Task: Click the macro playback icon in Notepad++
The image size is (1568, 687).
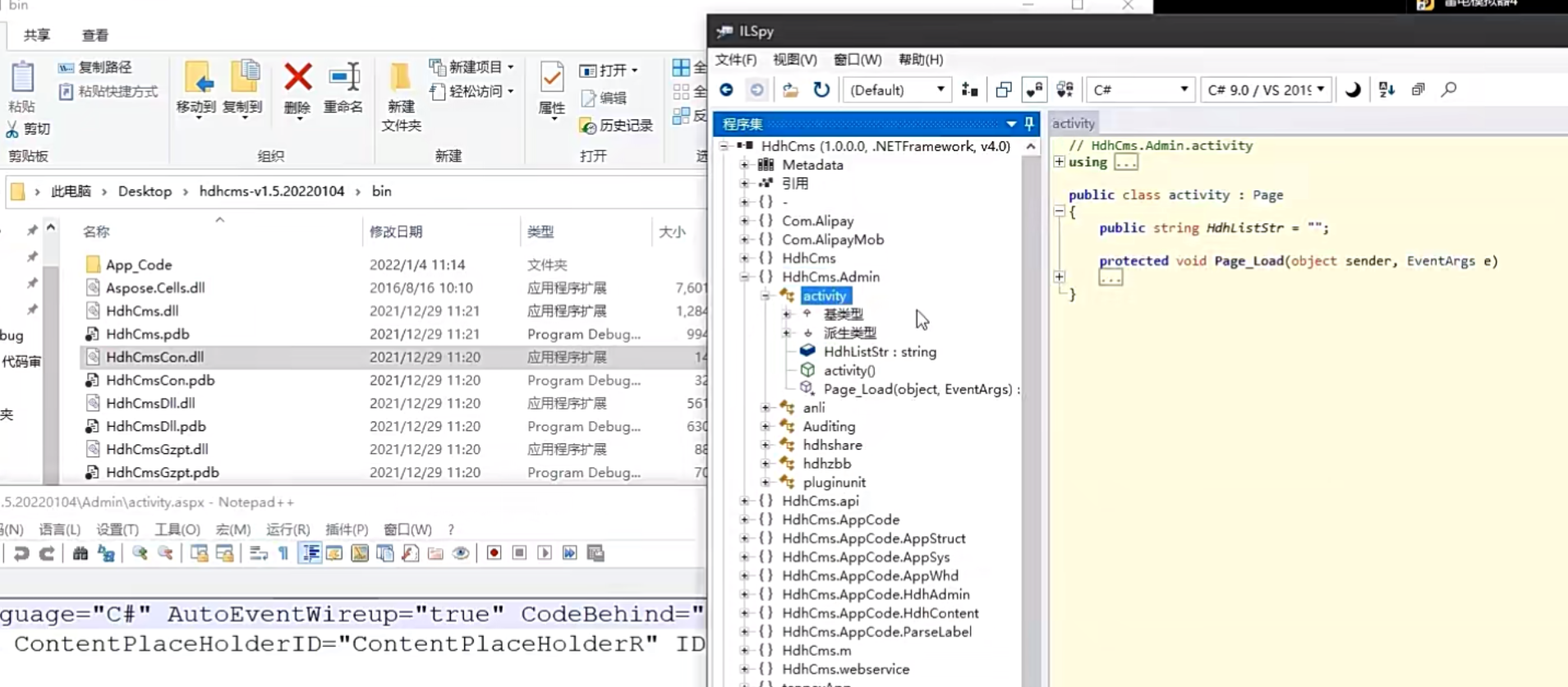Action: tap(545, 553)
